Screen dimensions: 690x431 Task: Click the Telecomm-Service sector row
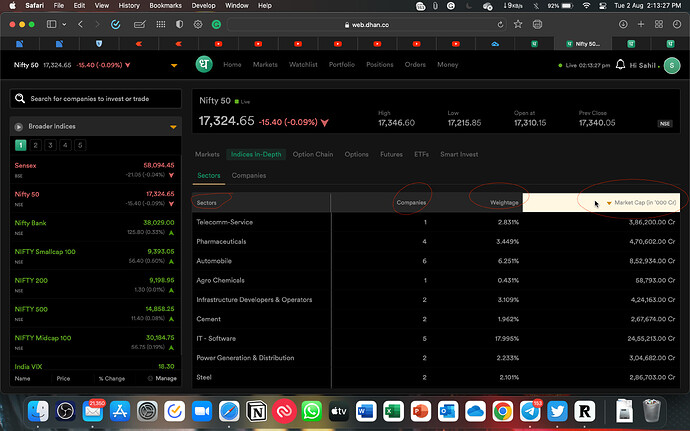(436, 222)
